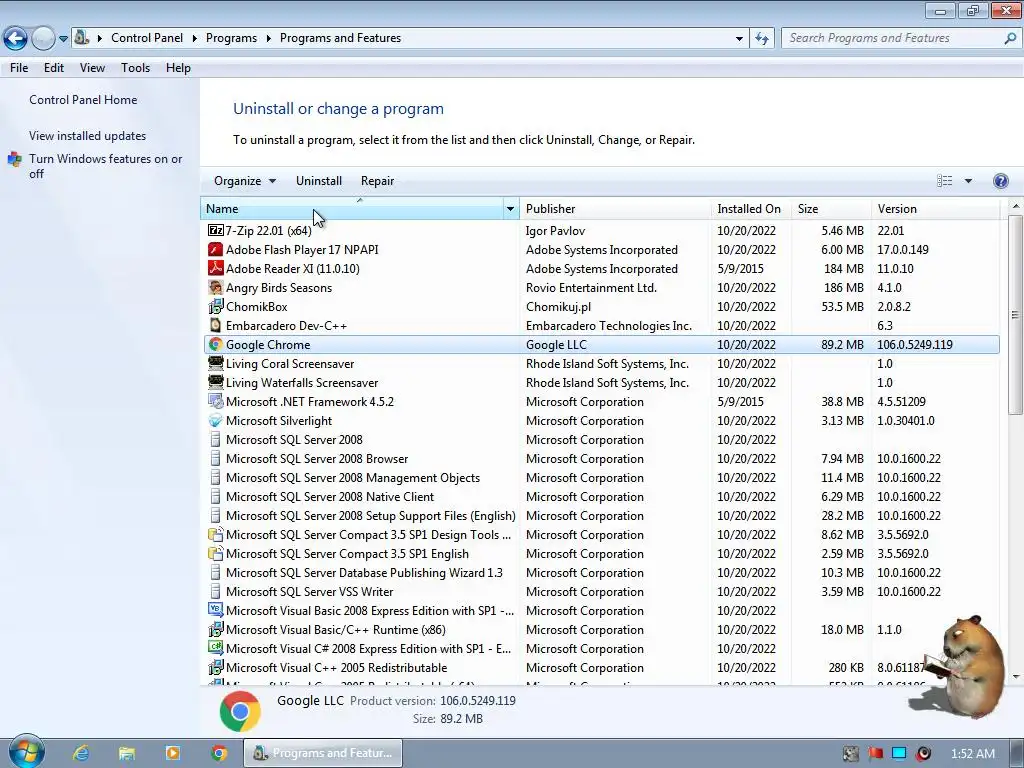Click the Adobe Flash Player icon
This screenshot has width=1024, height=768.
216,249
